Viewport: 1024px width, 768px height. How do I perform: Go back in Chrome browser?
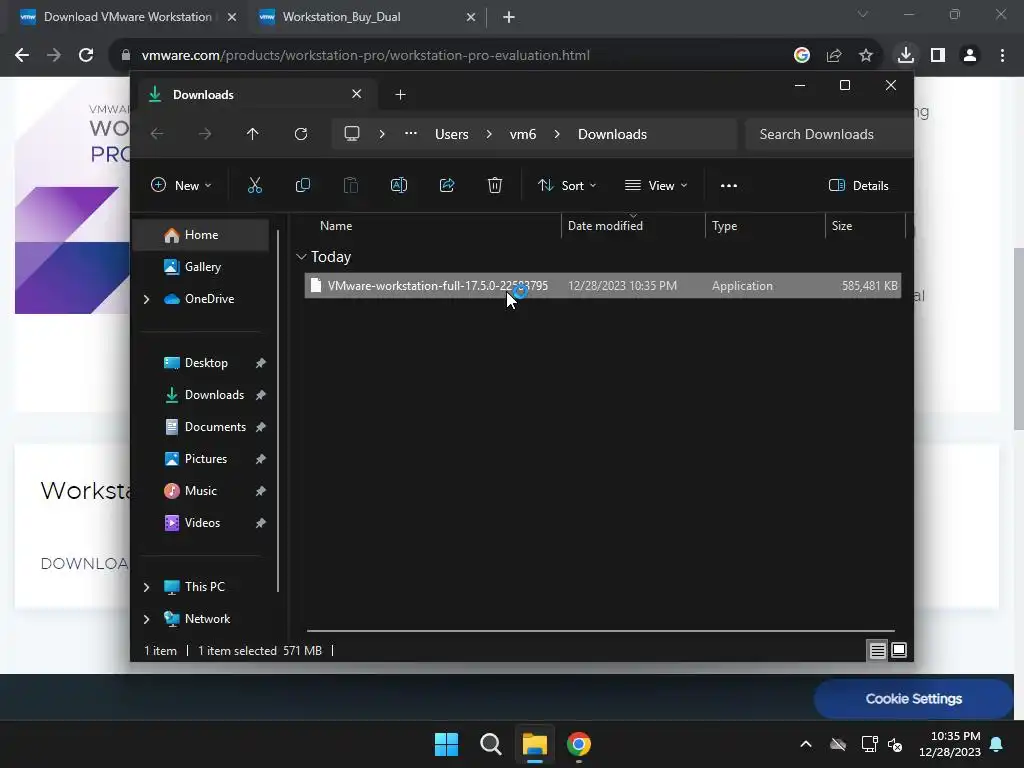pos(22,55)
